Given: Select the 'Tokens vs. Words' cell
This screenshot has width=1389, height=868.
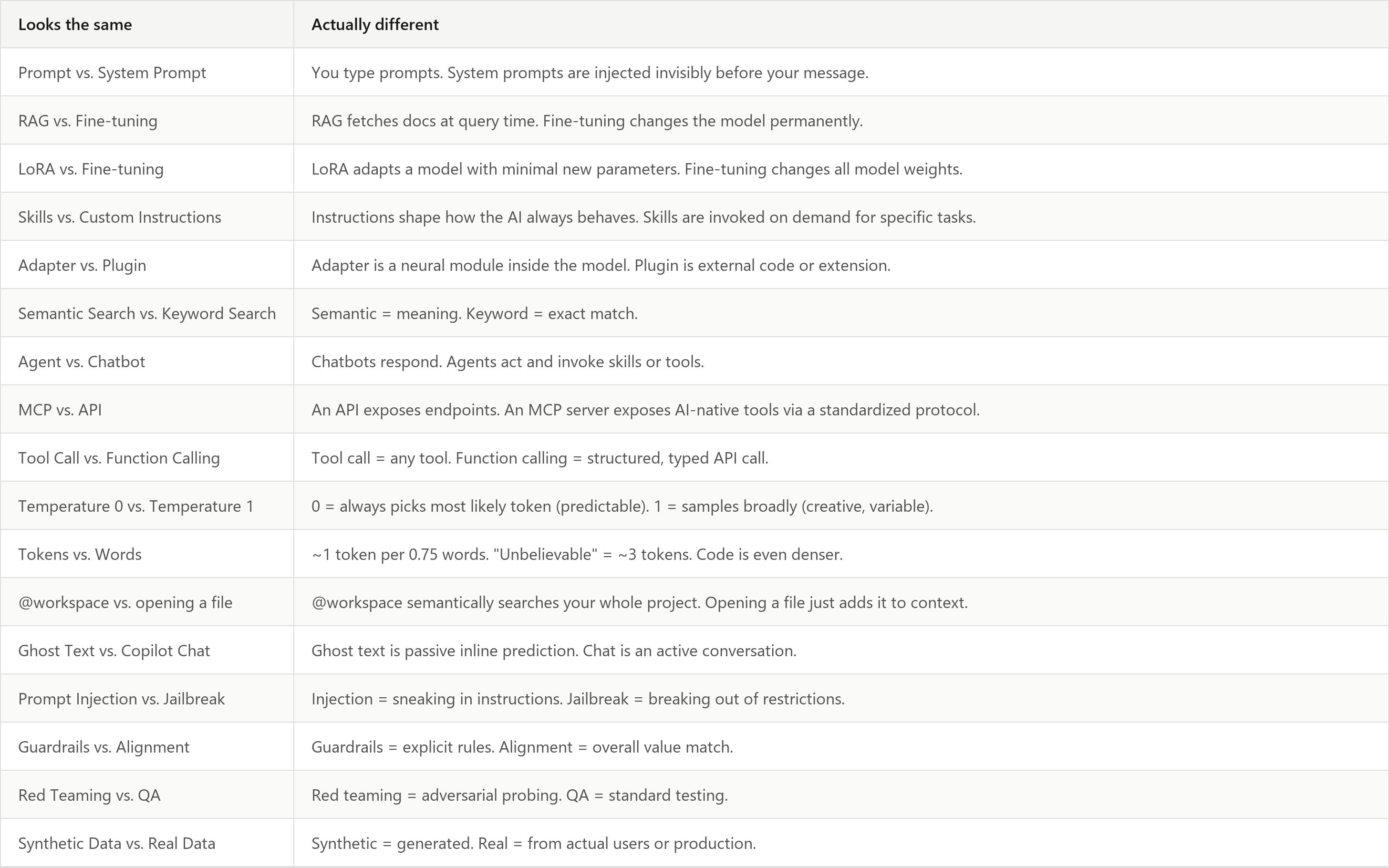Looking at the screenshot, I should [x=147, y=555].
